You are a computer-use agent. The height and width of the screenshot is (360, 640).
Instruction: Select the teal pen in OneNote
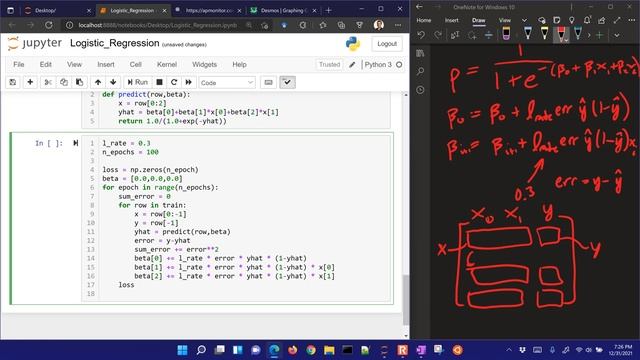578,34
